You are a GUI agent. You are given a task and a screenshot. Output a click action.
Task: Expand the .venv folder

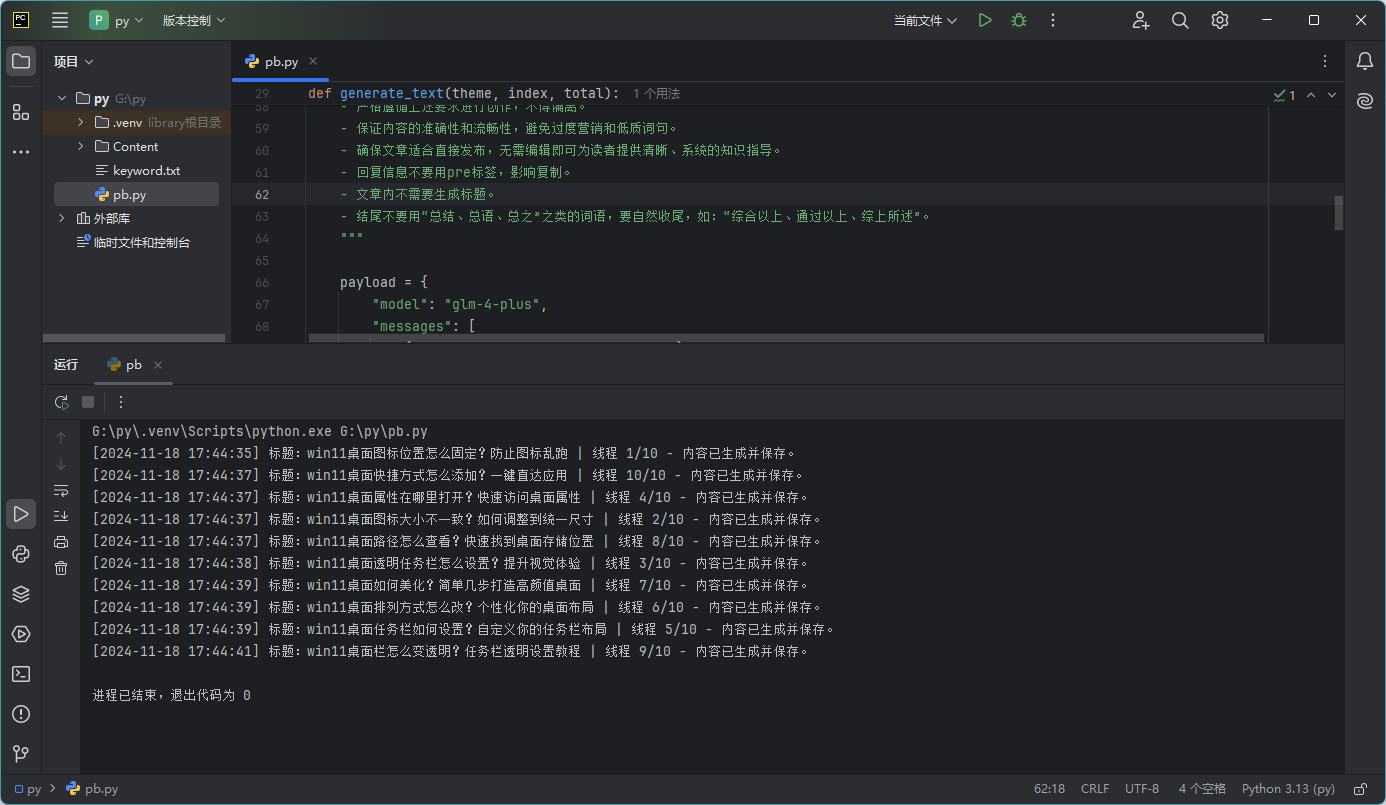point(81,123)
